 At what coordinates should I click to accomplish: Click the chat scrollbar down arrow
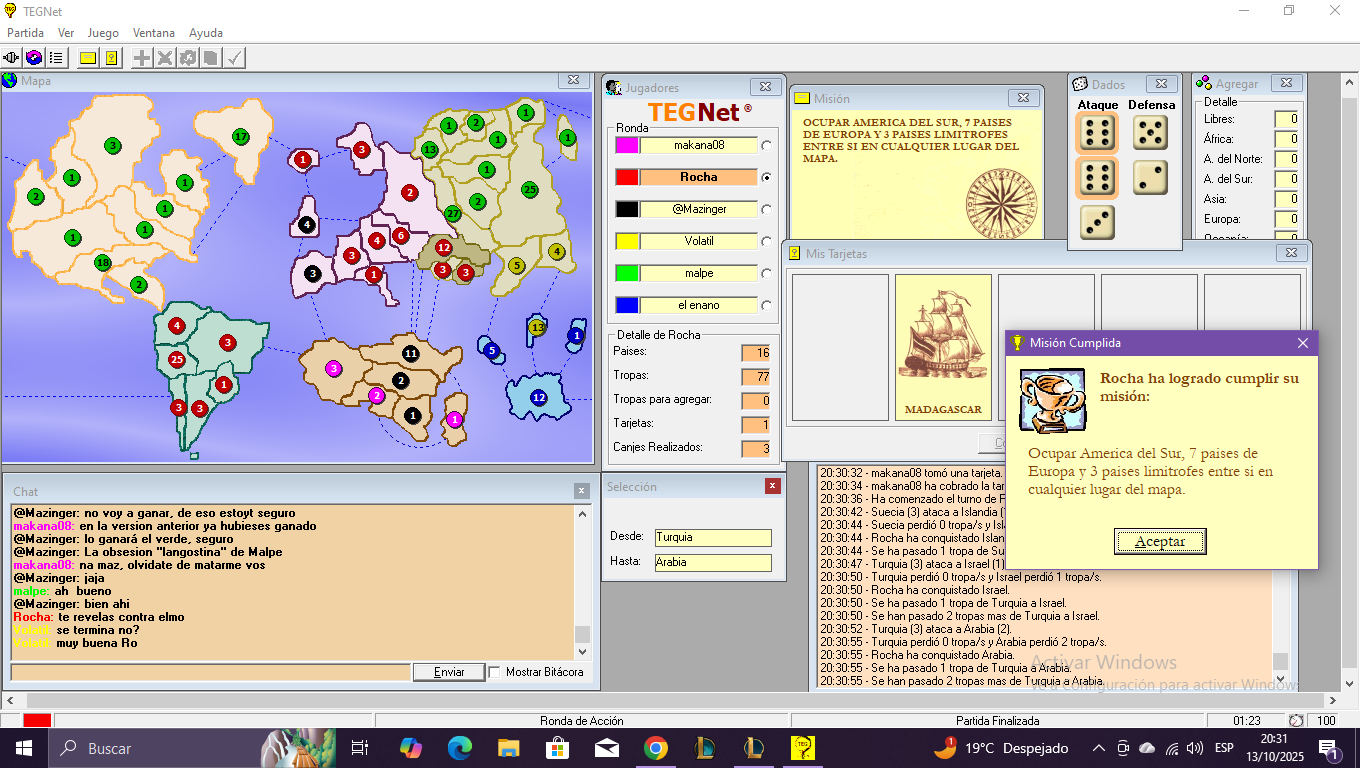(x=582, y=654)
